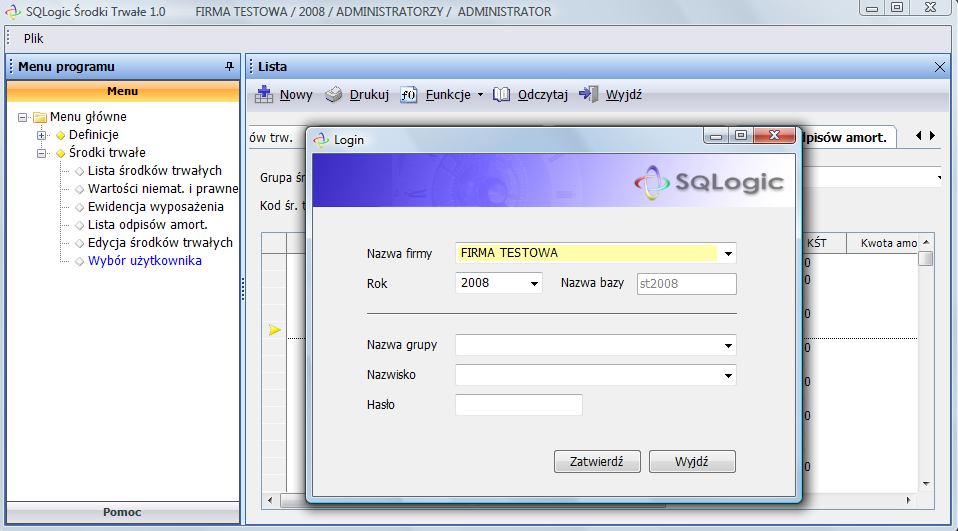Image resolution: width=958 pixels, height=531 pixels.
Task: Open the Nazwa grupy dropdown
Action: tap(728, 345)
